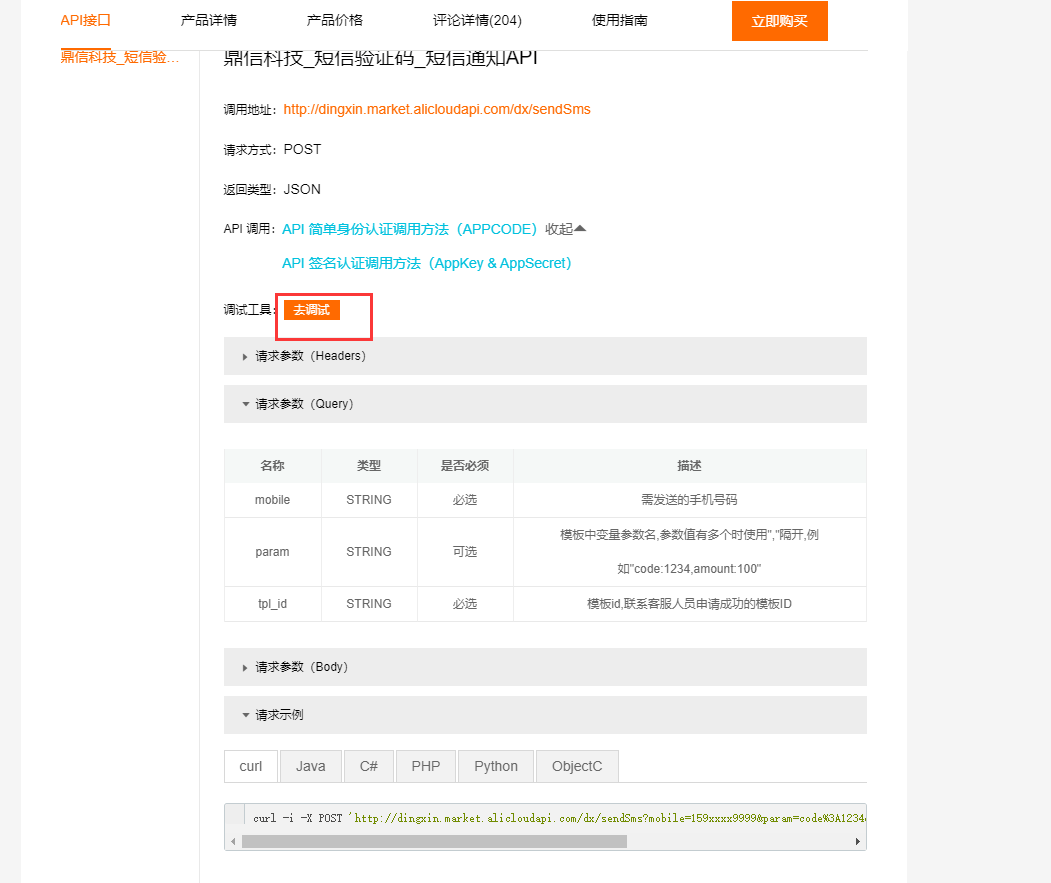1051x883 pixels.
Task: Click the param parameter name cell
Action: pyautogui.click(x=272, y=552)
